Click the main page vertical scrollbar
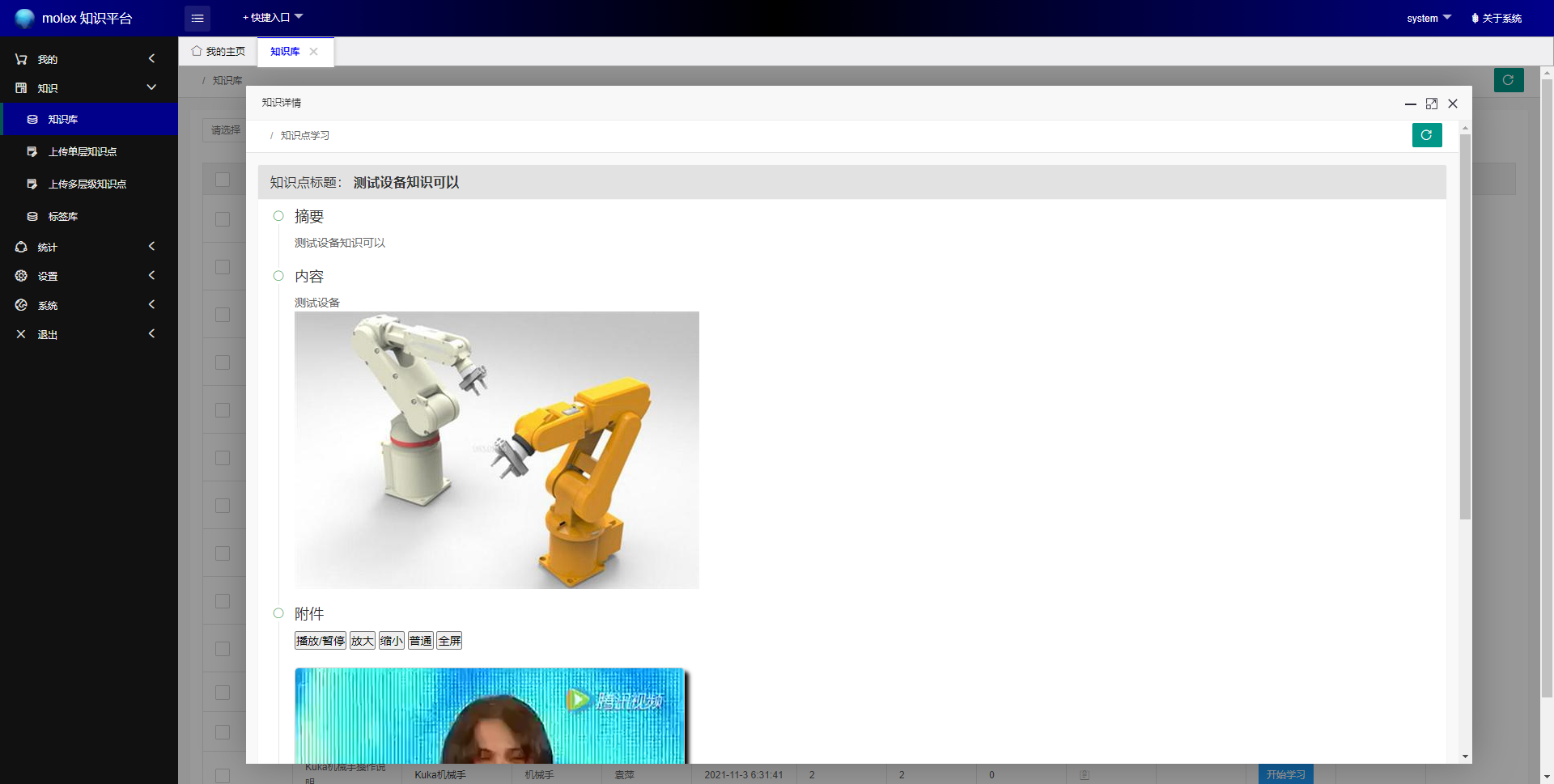The image size is (1554, 784). 1548,387
